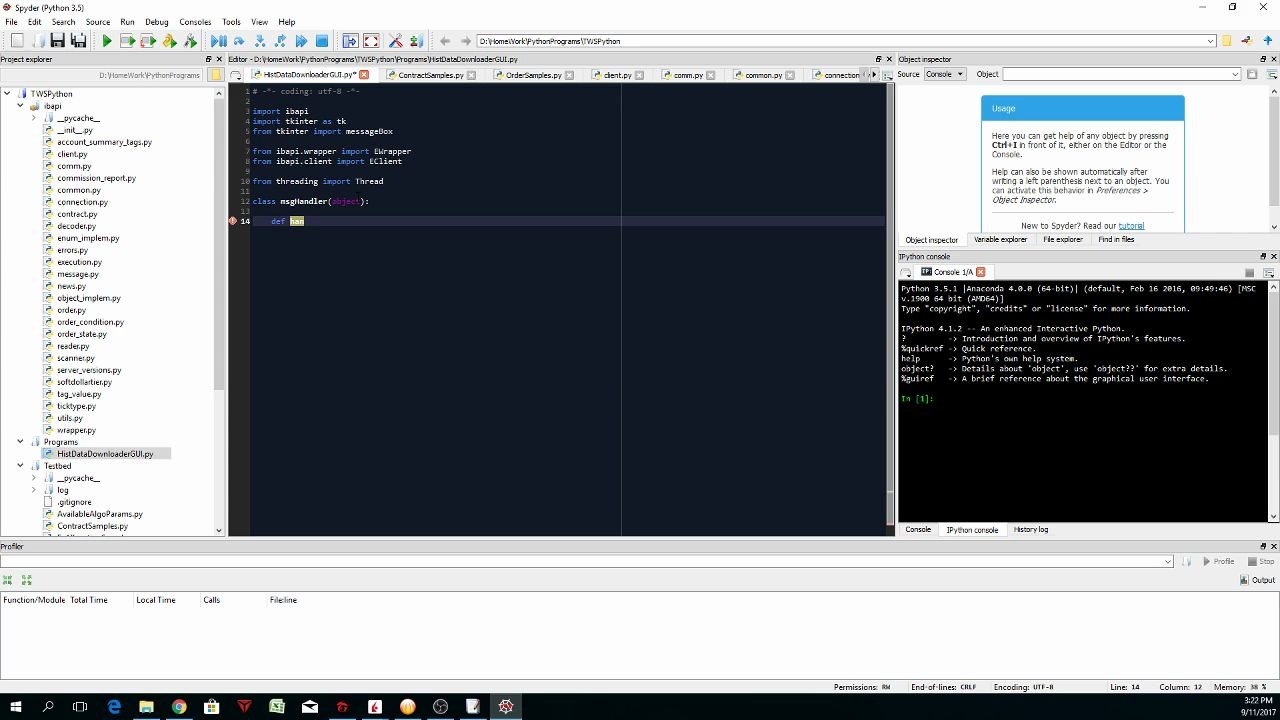Open Chrome from the Windows taskbar
The image size is (1280, 720).
click(178, 707)
